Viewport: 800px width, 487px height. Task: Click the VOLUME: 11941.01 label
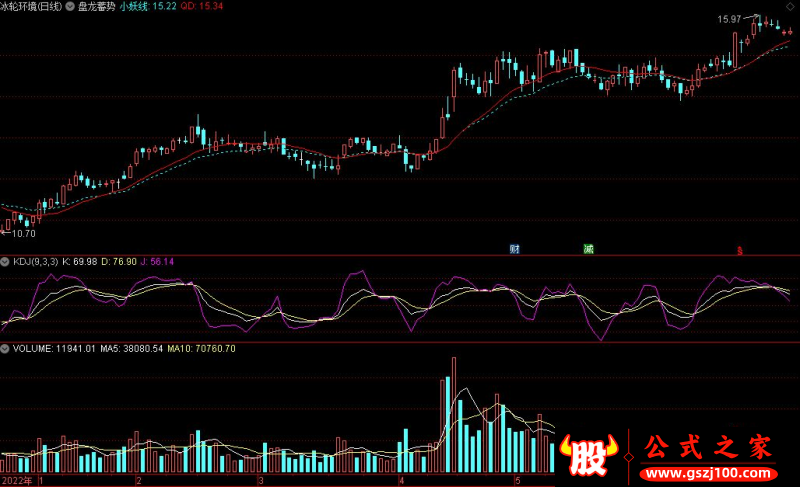[54, 349]
